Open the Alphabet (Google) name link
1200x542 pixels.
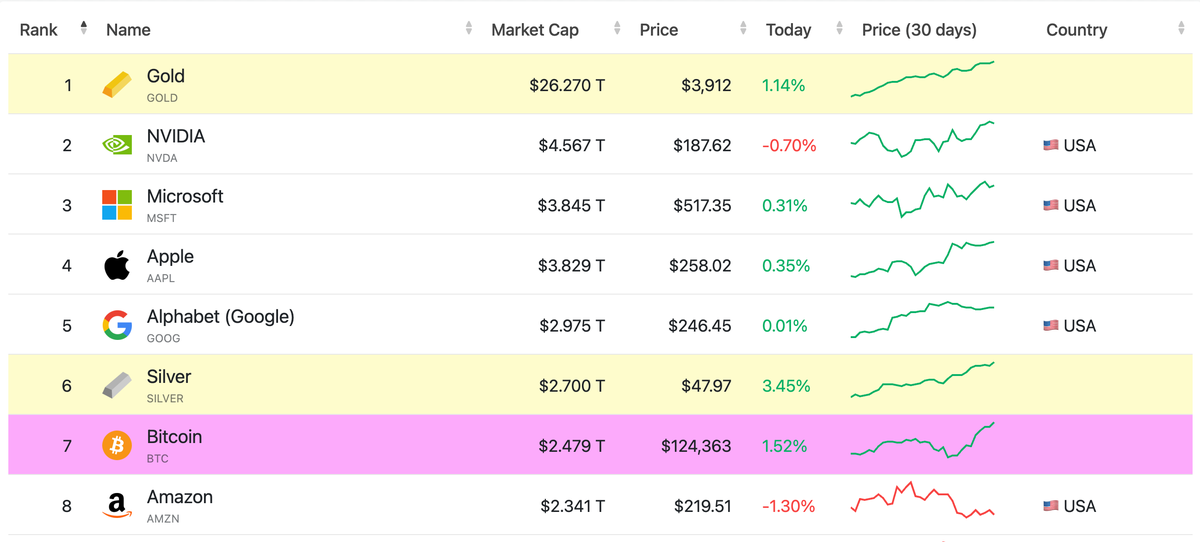220,317
